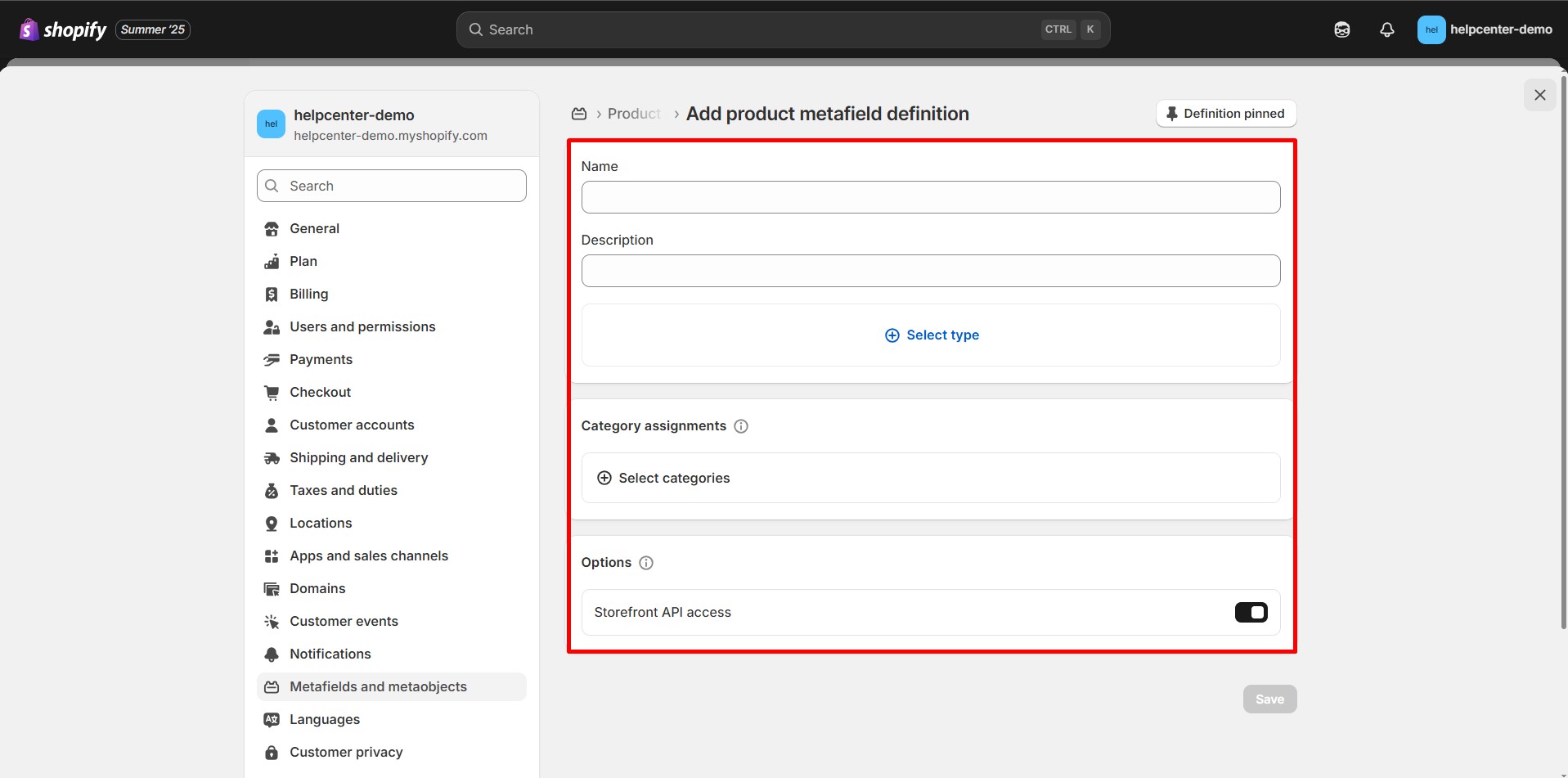The height and width of the screenshot is (778, 1568).
Task: Toggle Storefront API access switch
Action: point(1251,613)
